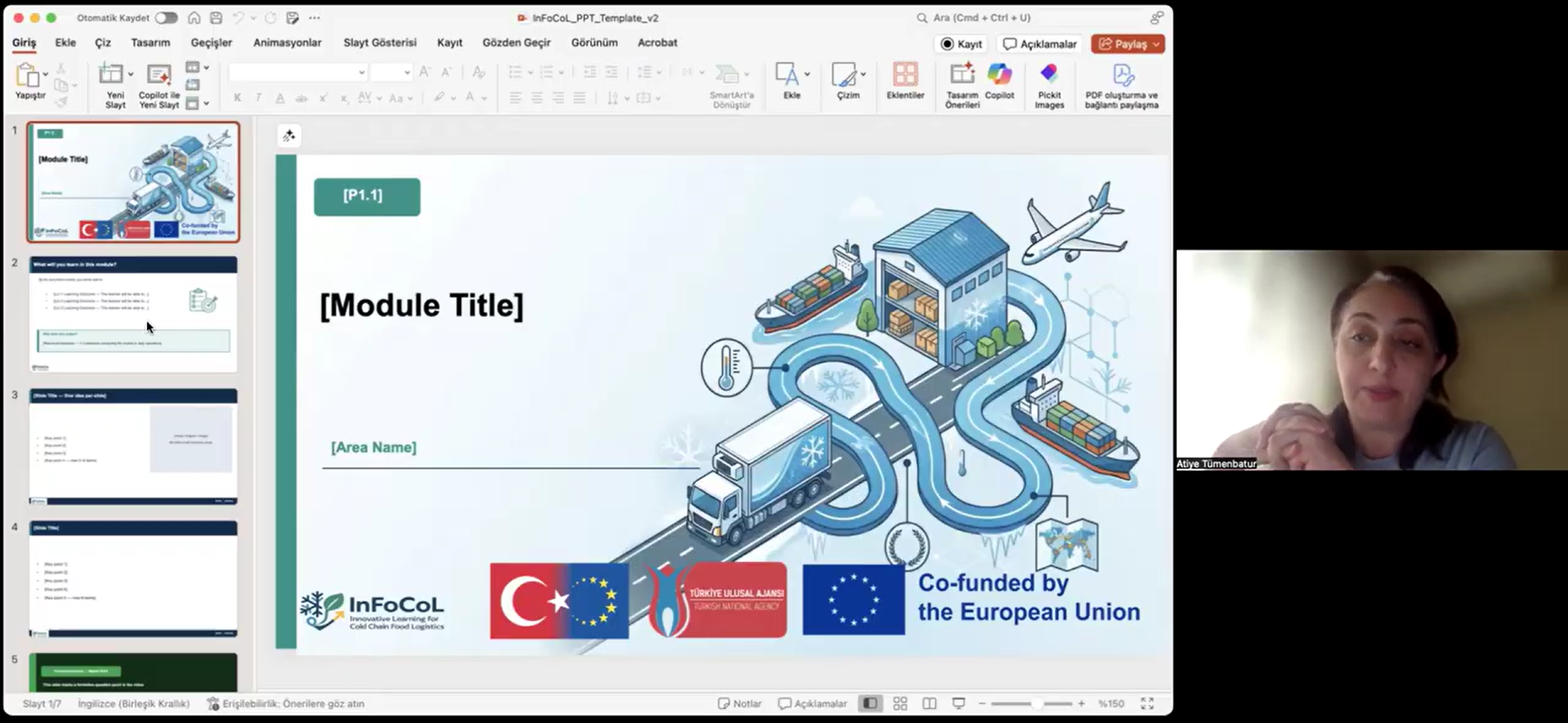Open the slide layout dropdown
Image resolution: width=1568 pixels, height=723 pixels.
click(197, 67)
